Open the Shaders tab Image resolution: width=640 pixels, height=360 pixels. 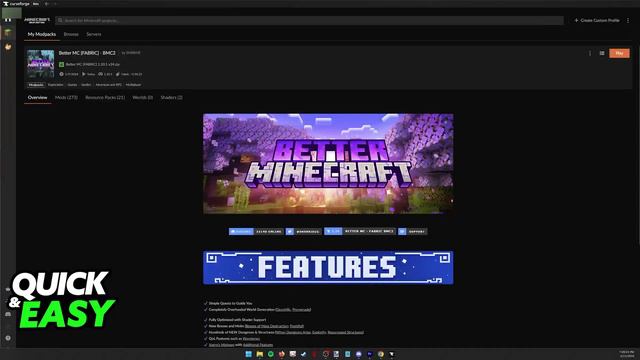coord(171,98)
